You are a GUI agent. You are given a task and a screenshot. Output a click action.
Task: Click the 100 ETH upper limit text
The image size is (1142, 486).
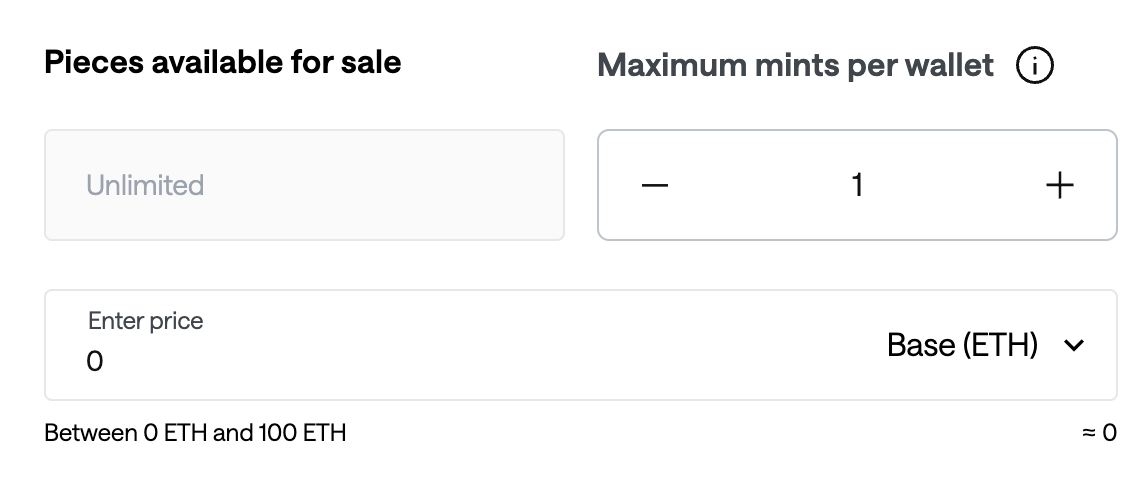302,434
